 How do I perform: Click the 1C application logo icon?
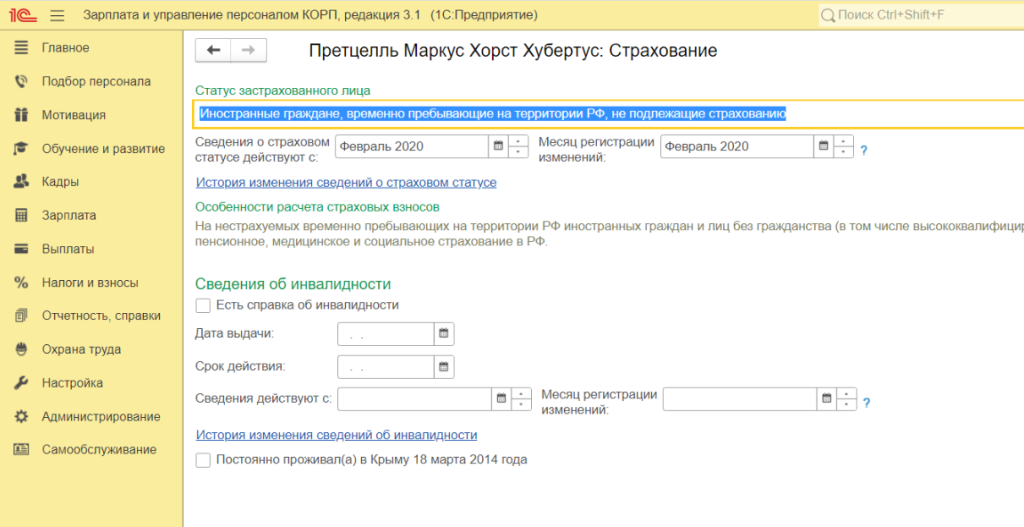pos(20,16)
